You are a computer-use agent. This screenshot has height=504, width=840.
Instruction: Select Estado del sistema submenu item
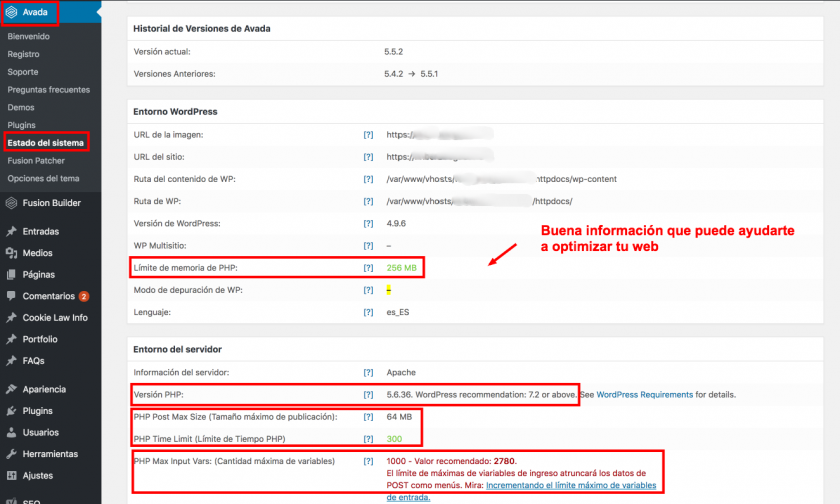click(x=46, y=142)
